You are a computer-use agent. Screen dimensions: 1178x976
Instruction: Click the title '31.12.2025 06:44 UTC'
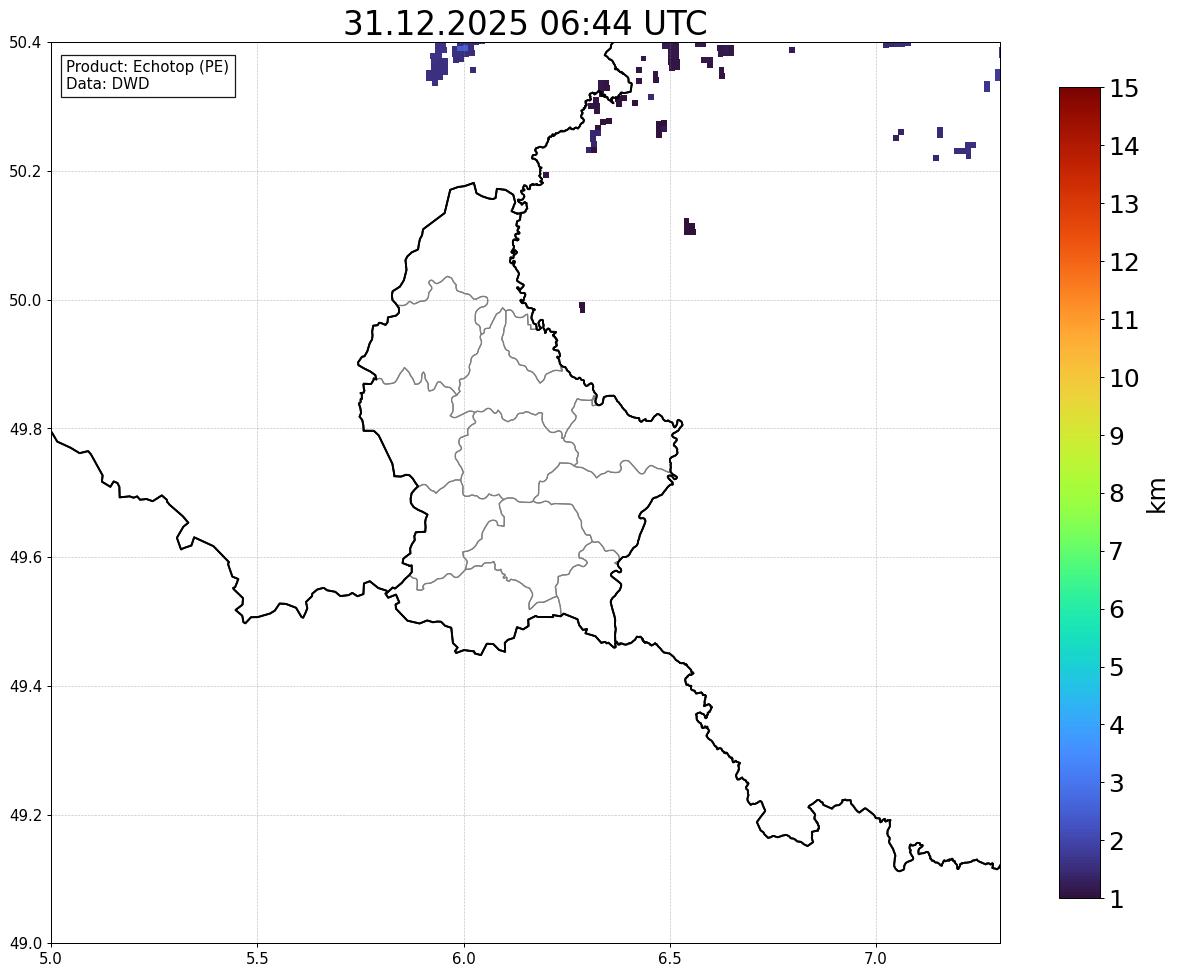pos(525,23)
